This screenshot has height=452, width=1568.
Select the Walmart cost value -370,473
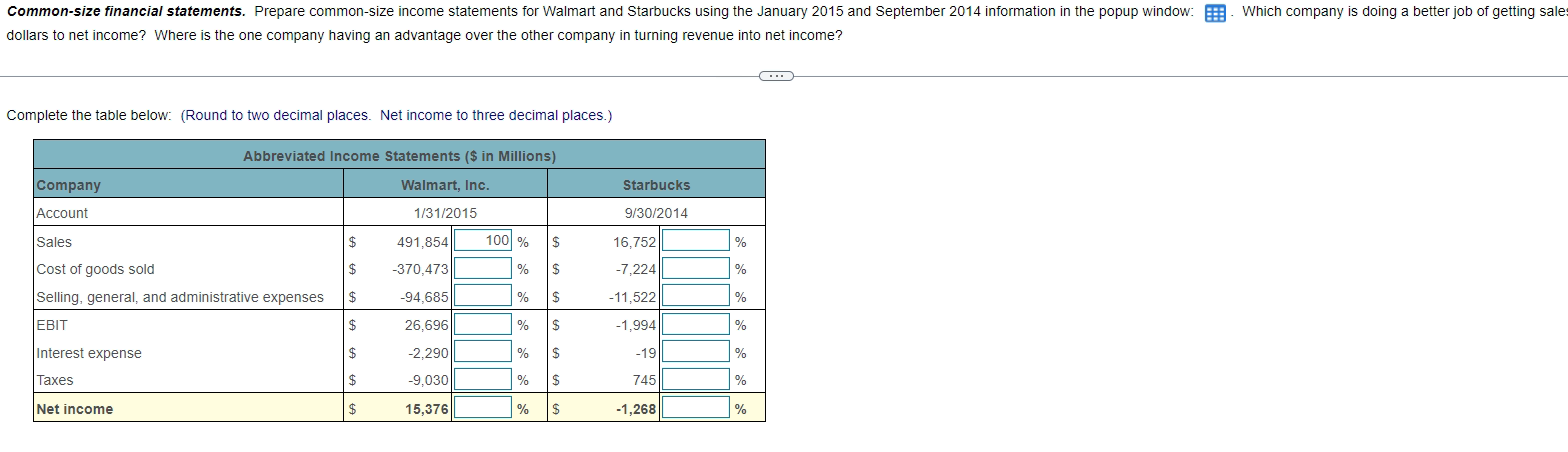420,270
